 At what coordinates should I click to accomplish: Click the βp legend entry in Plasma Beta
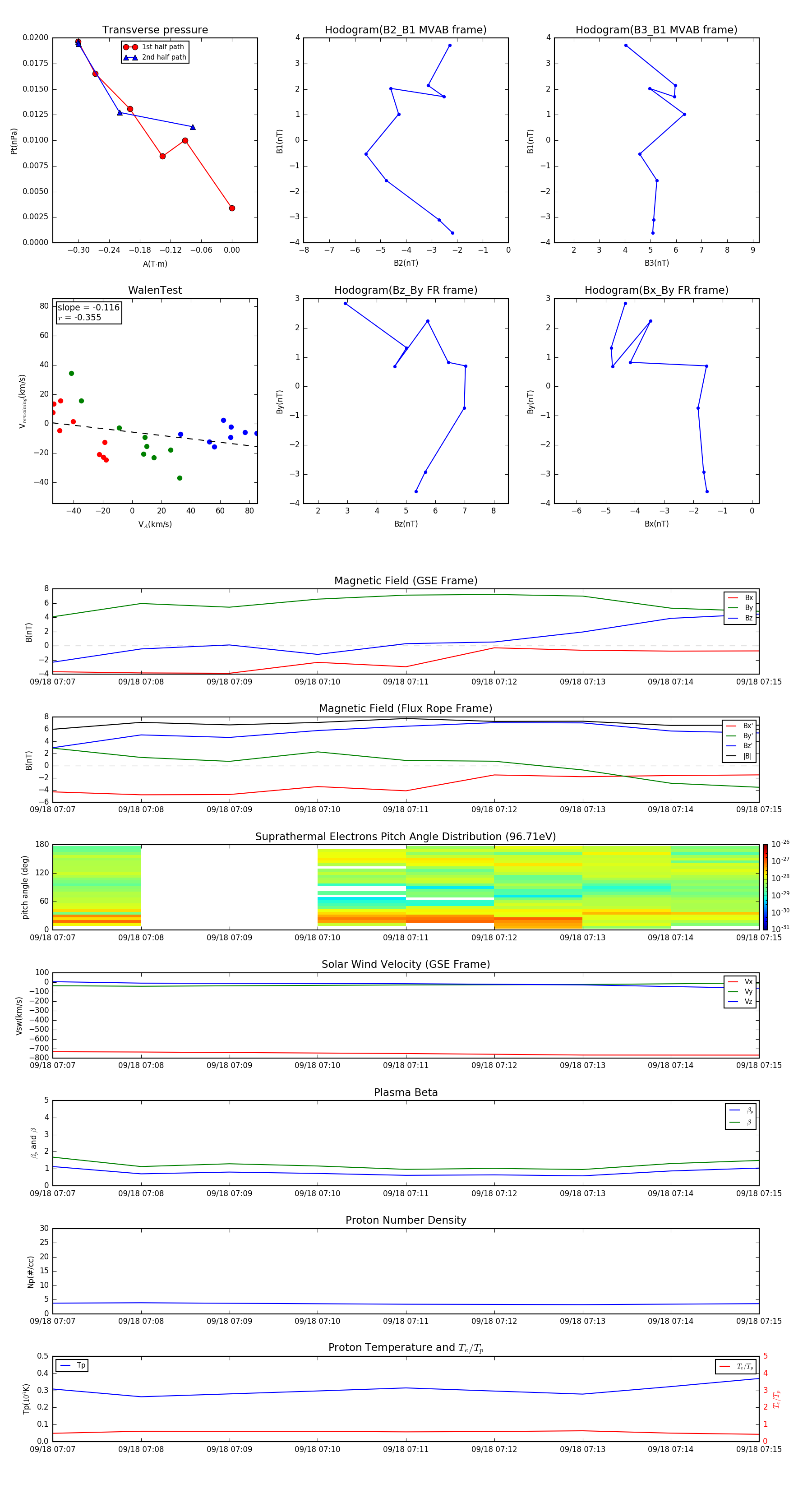tap(741, 1110)
